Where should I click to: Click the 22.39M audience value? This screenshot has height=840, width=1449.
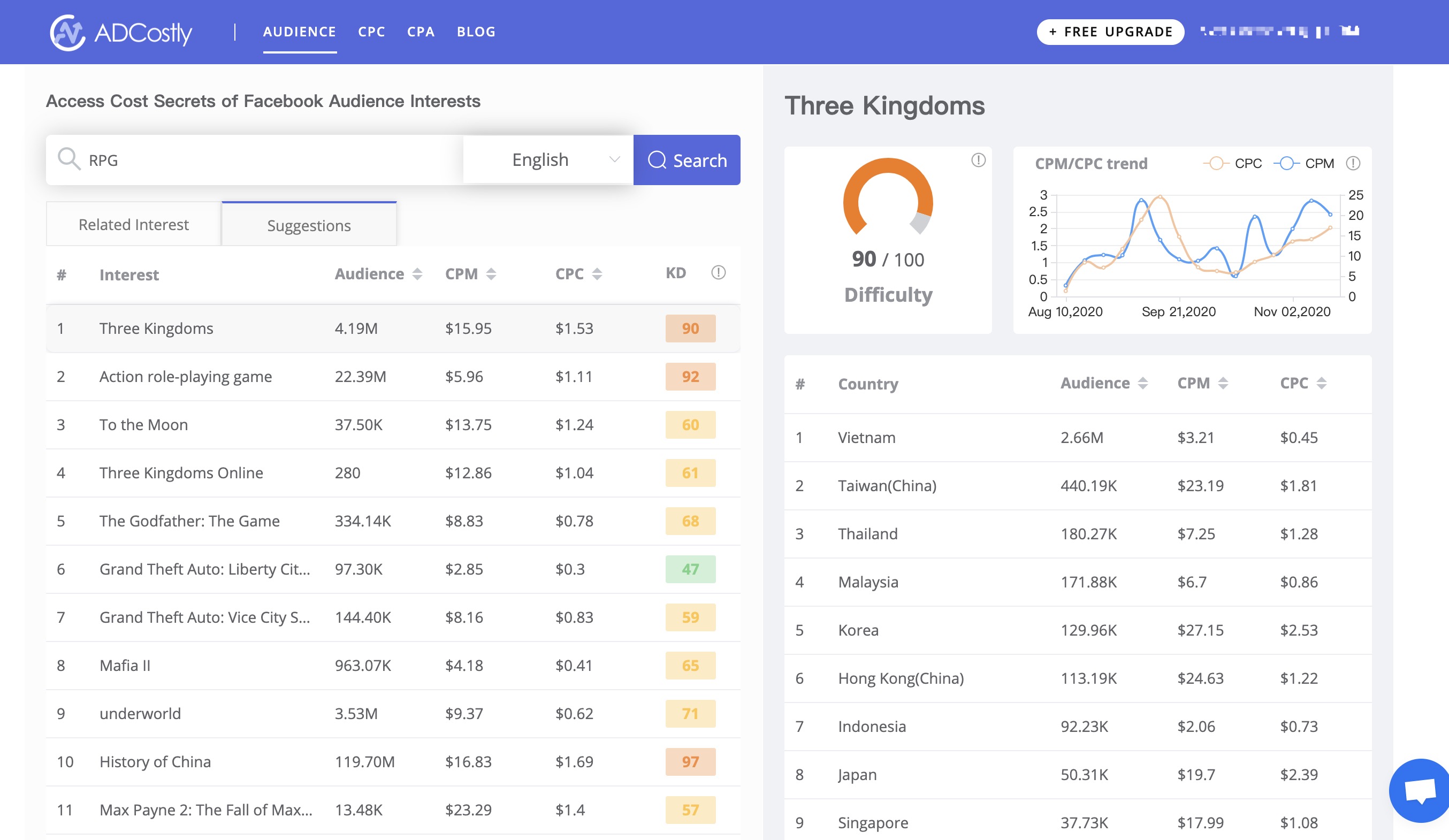(361, 377)
